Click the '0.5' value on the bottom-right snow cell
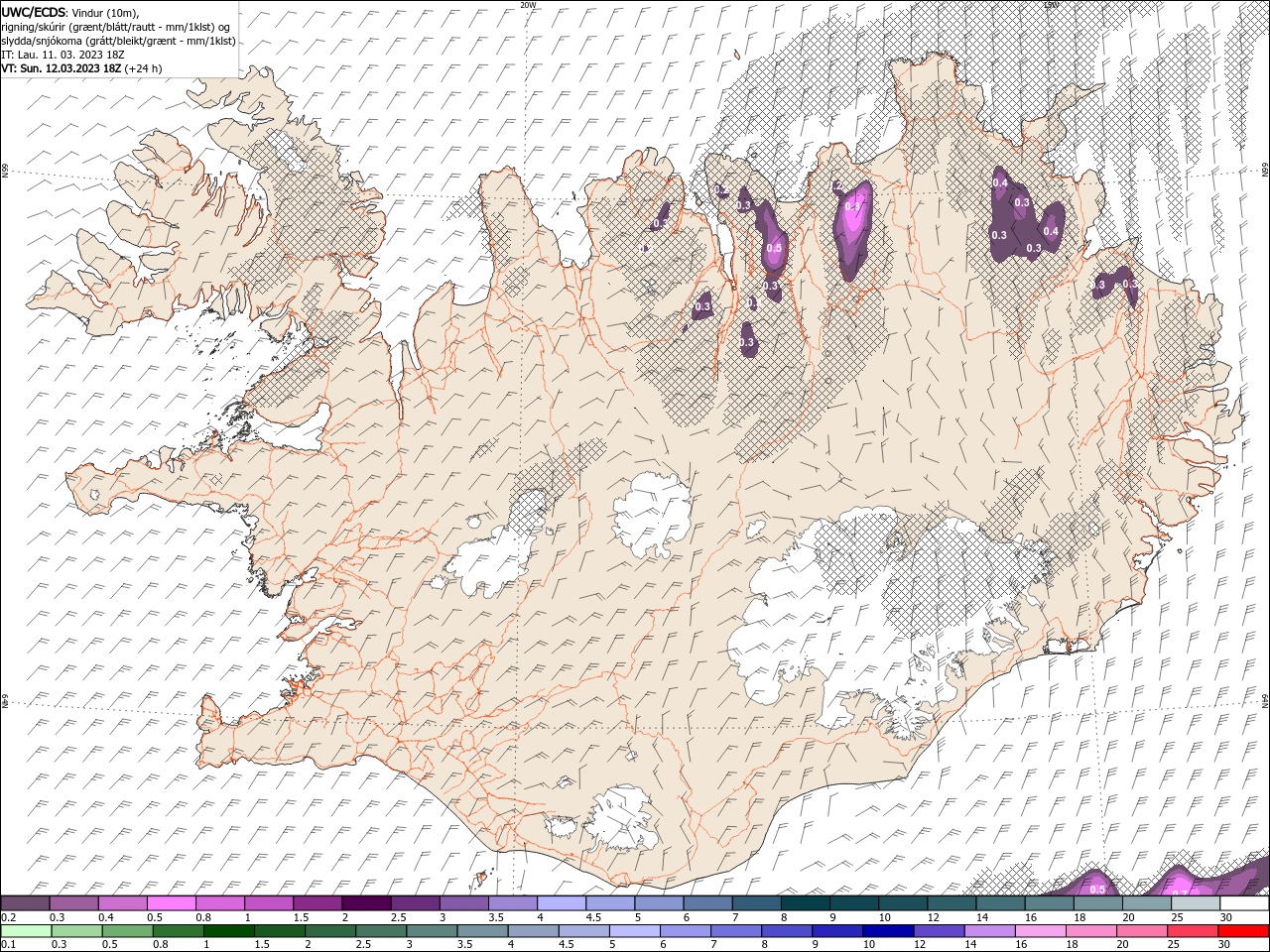The height and width of the screenshot is (952, 1270). coord(1097,890)
